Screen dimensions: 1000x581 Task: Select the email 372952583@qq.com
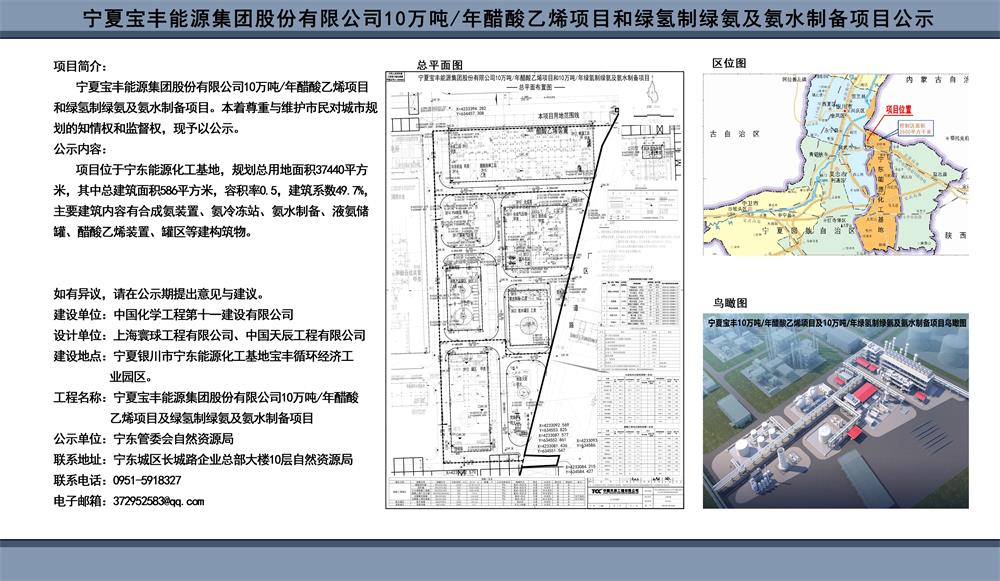(x=159, y=501)
